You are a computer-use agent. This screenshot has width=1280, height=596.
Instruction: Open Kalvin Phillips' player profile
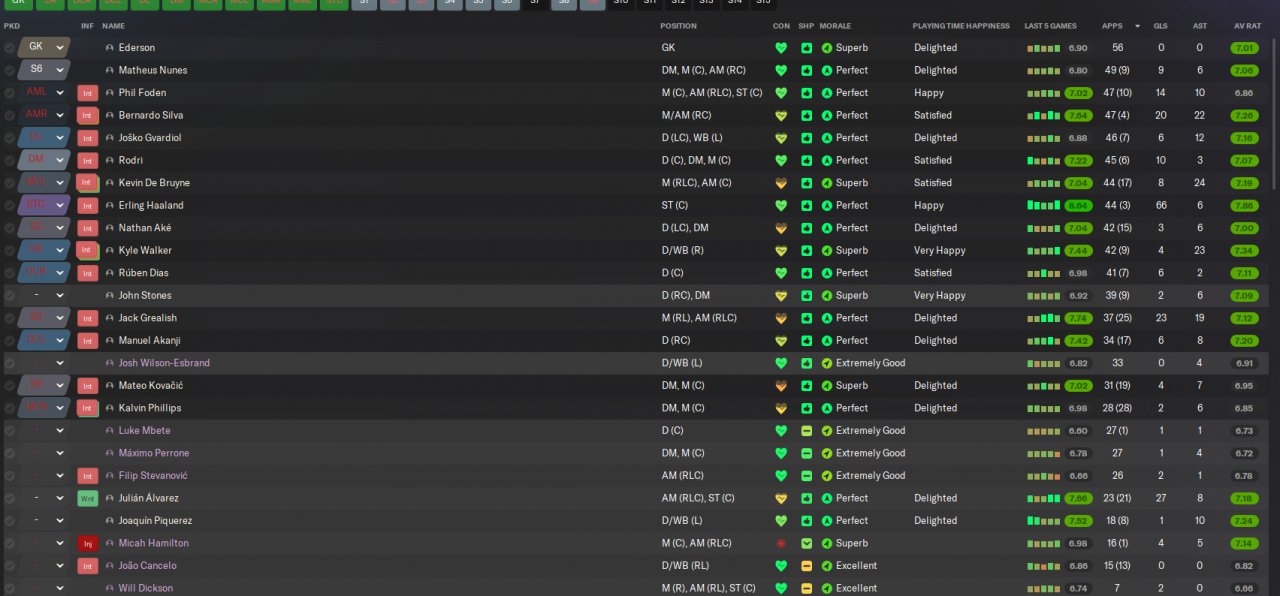click(150, 408)
